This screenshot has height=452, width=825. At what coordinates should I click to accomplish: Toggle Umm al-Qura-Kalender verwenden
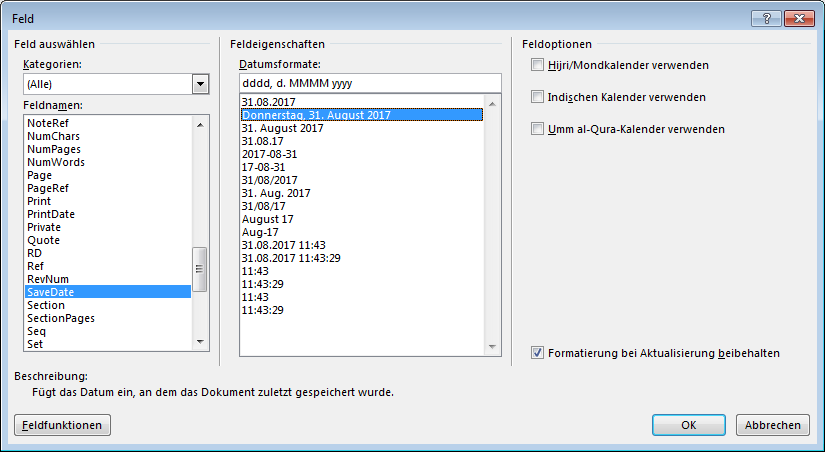click(537, 129)
